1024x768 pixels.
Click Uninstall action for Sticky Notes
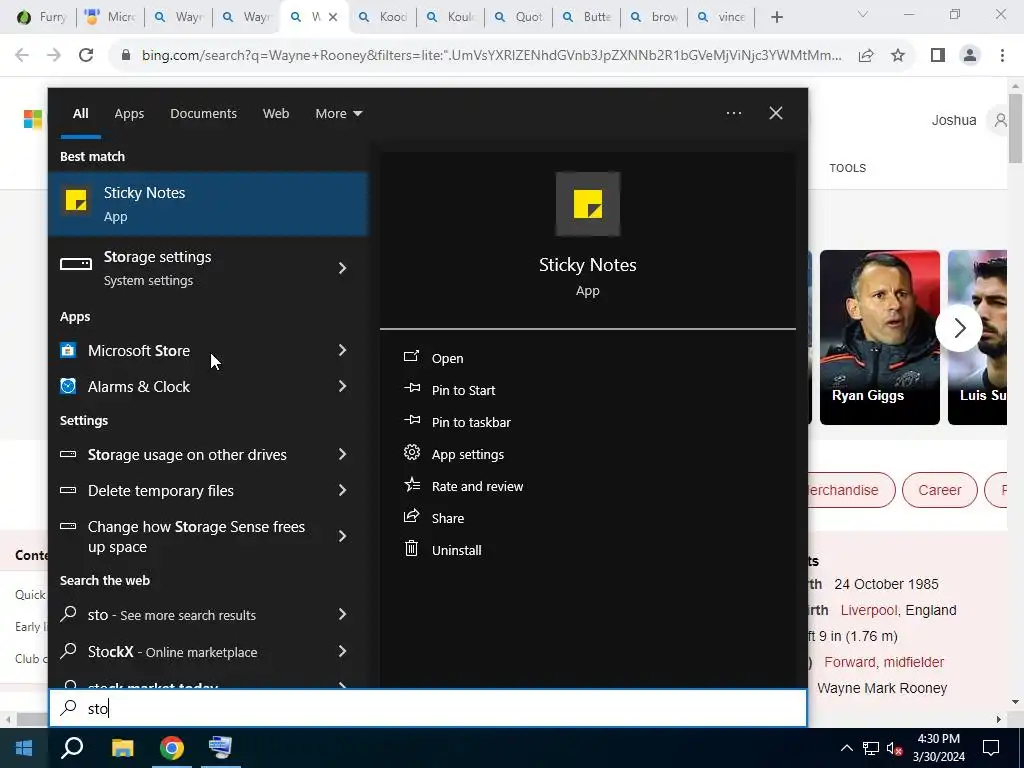tap(456, 550)
